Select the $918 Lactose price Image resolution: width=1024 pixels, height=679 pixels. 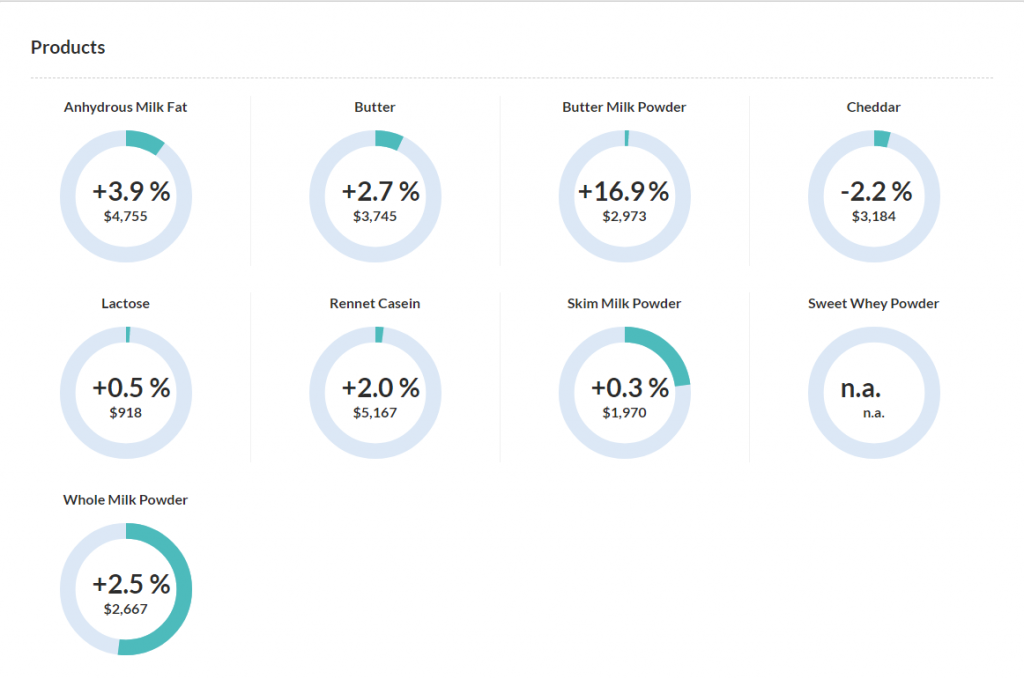(x=126, y=411)
